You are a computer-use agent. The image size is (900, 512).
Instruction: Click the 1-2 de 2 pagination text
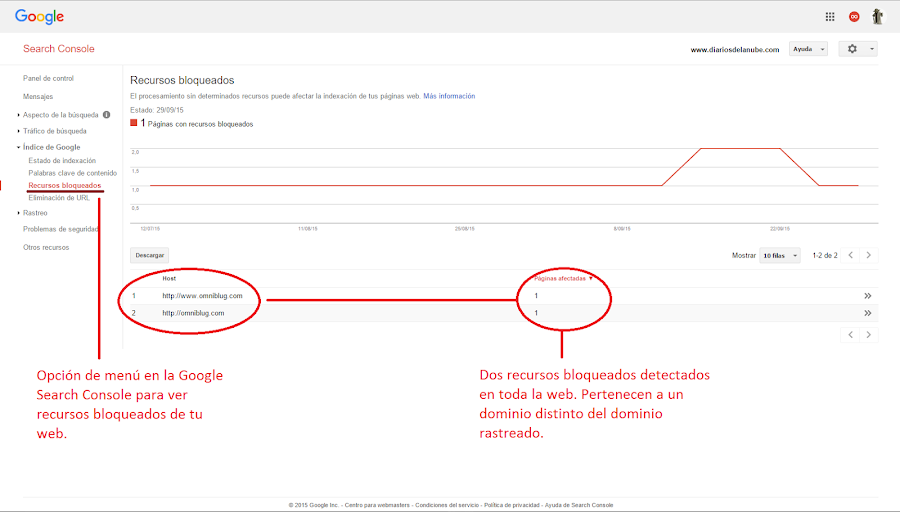[x=825, y=255]
